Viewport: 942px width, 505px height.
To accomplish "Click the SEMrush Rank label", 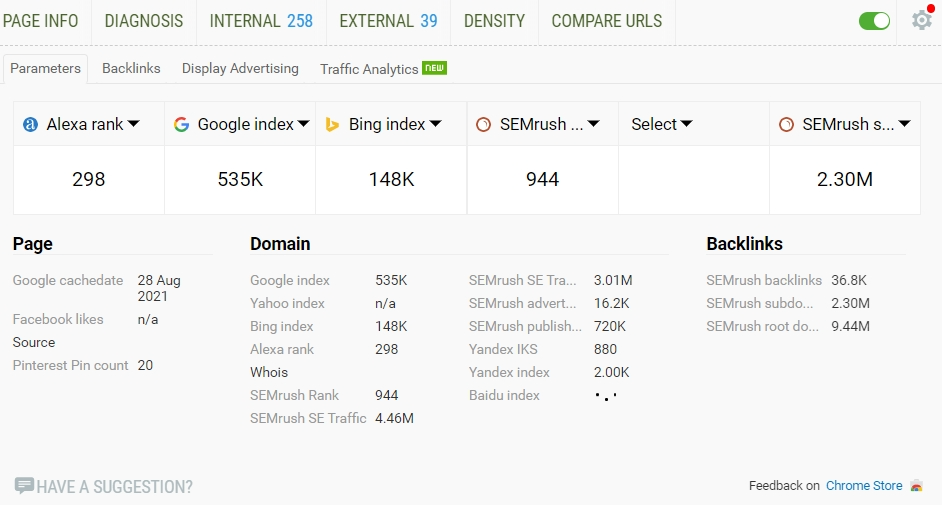I will (x=294, y=395).
